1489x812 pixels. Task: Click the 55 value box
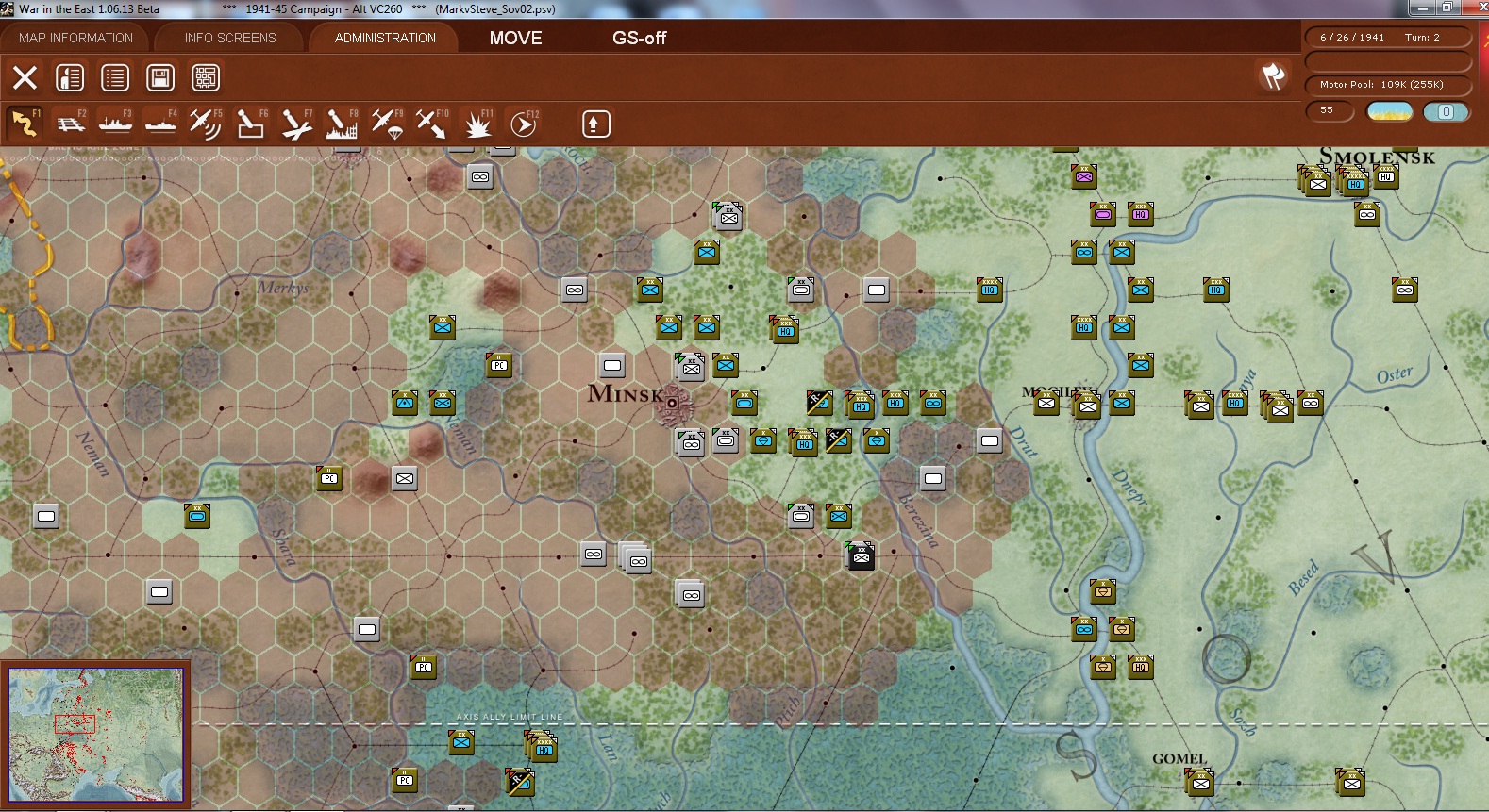click(x=1330, y=111)
